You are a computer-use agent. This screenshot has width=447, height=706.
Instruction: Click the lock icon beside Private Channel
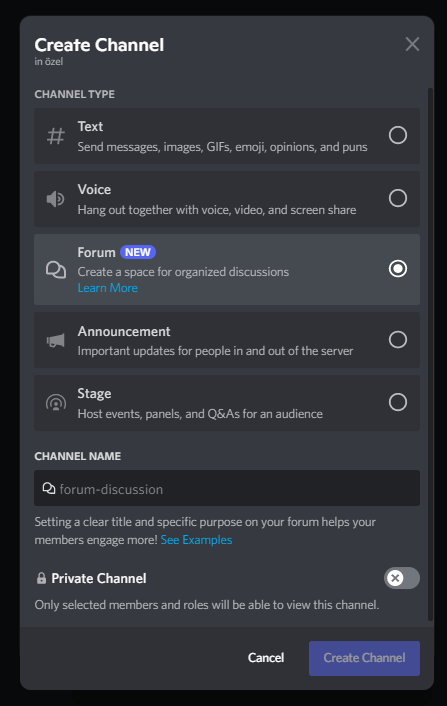(x=41, y=578)
